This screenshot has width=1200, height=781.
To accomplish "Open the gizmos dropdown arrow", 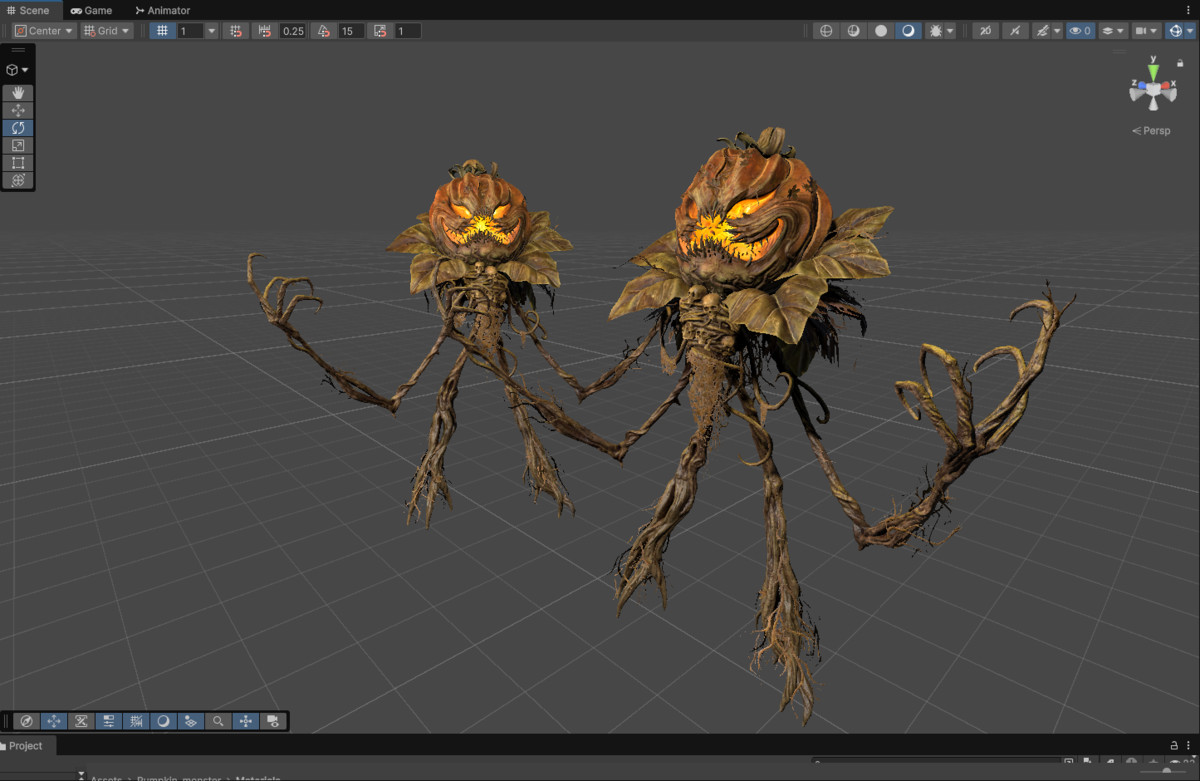I will (1190, 31).
